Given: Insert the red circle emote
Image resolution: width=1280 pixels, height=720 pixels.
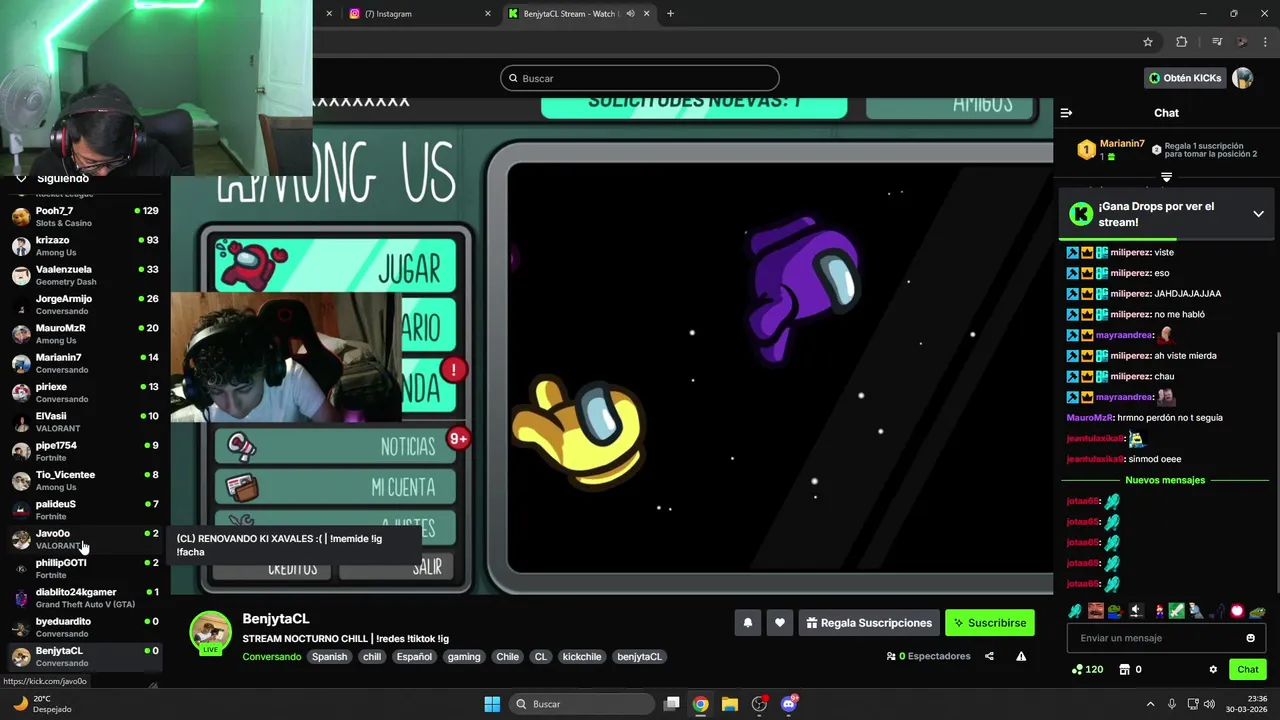Looking at the screenshot, I should click(x=1237, y=611).
